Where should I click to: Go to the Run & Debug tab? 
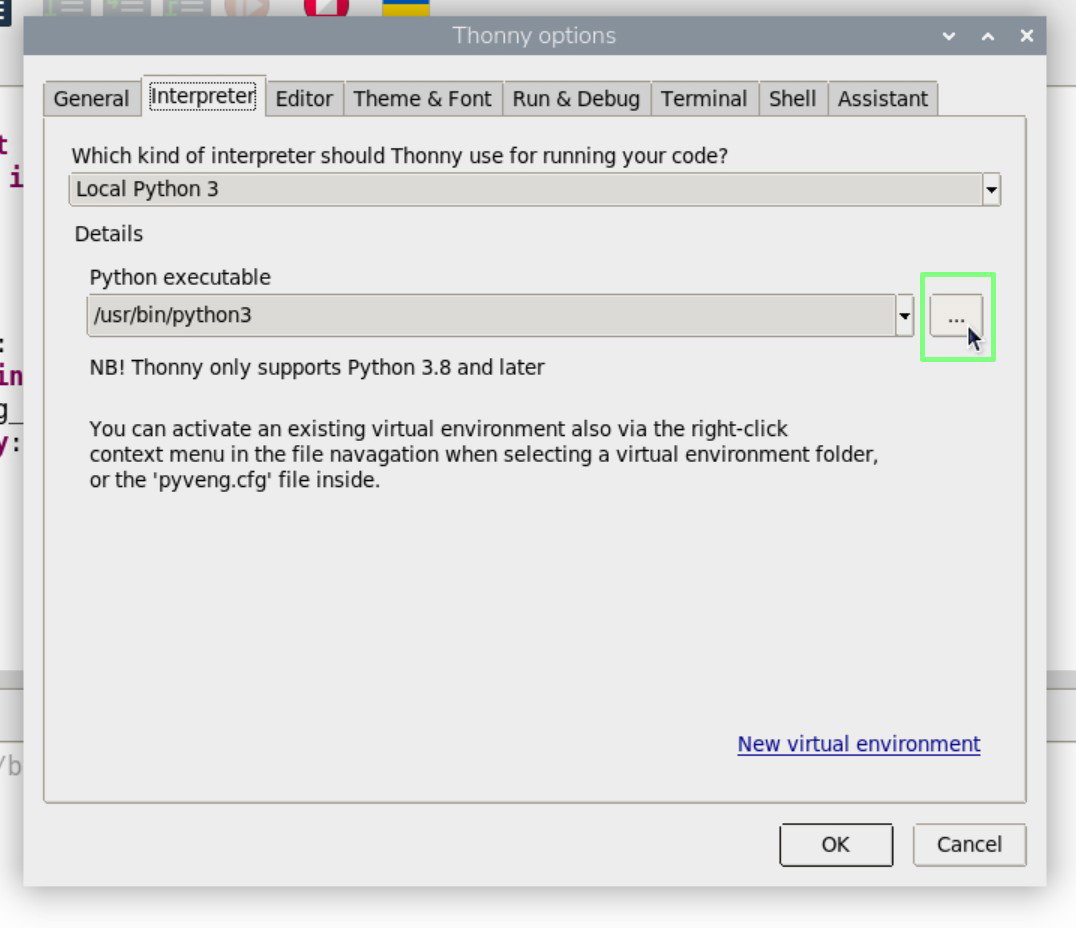pos(576,99)
